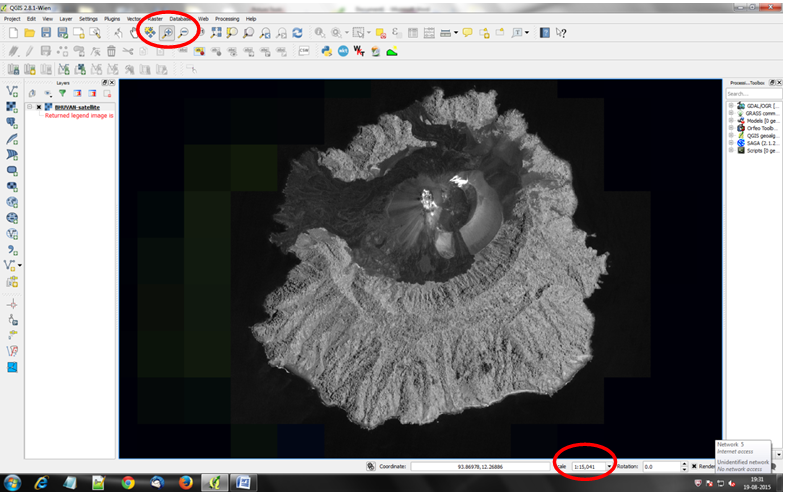Click the Zoom to Layer icon

click(x=248, y=33)
